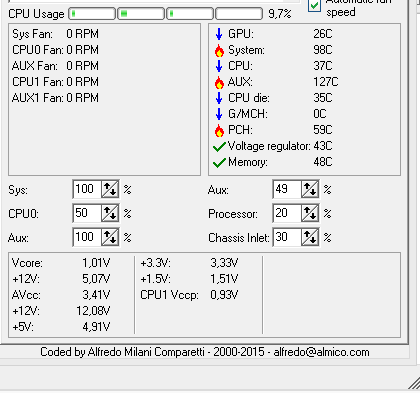Select the AUX1 Fan 0 RPM reading

[55, 98]
